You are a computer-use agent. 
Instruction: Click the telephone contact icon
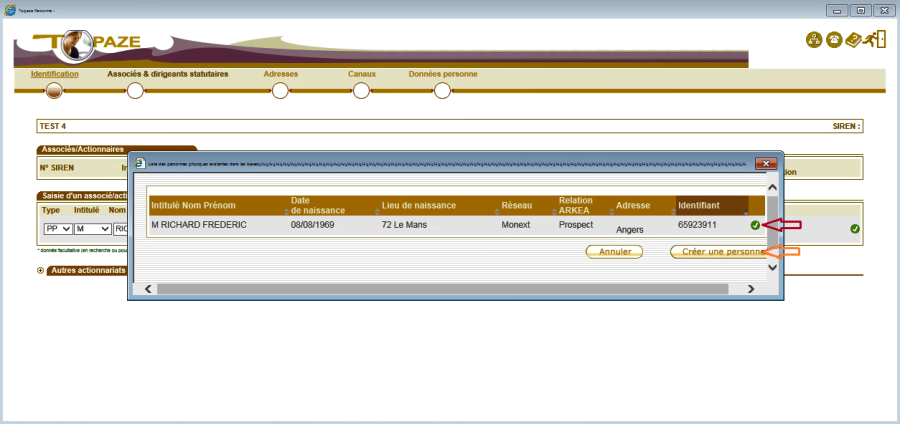coord(834,40)
